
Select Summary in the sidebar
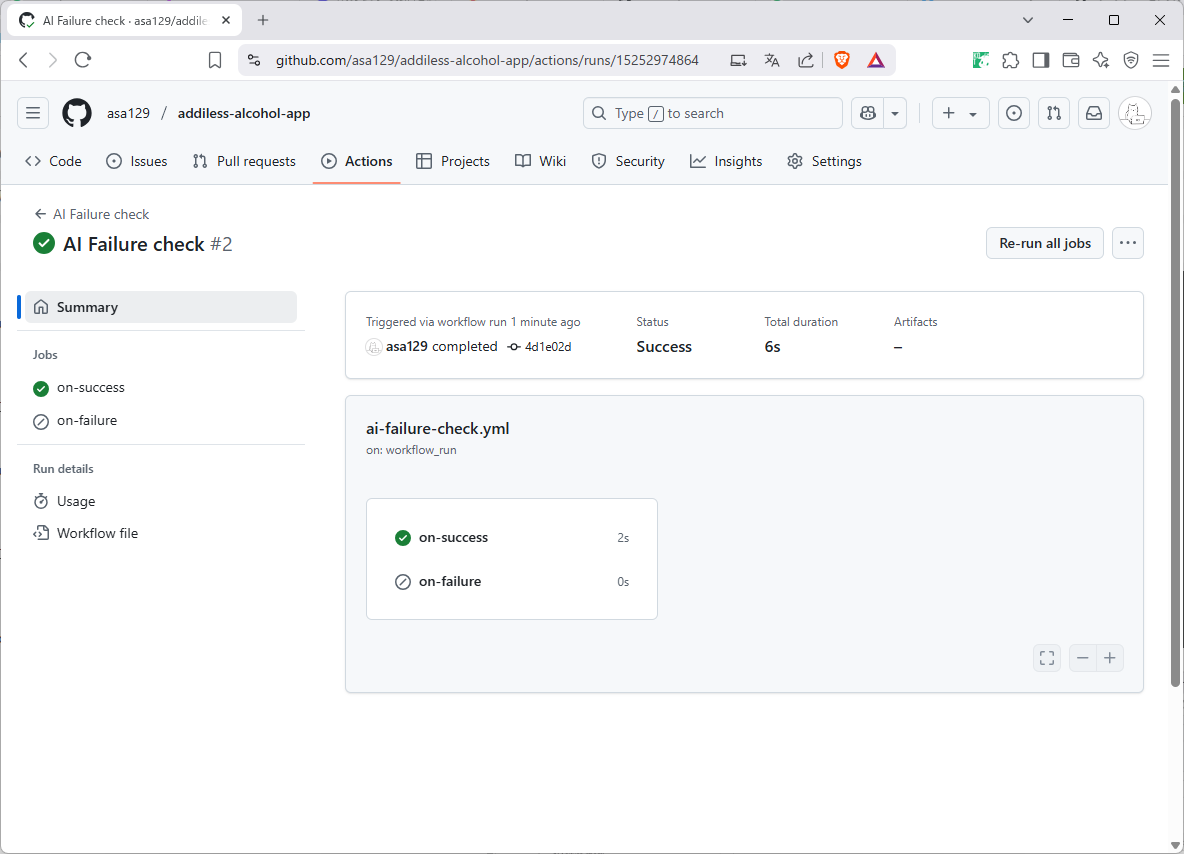pos(161,307)
